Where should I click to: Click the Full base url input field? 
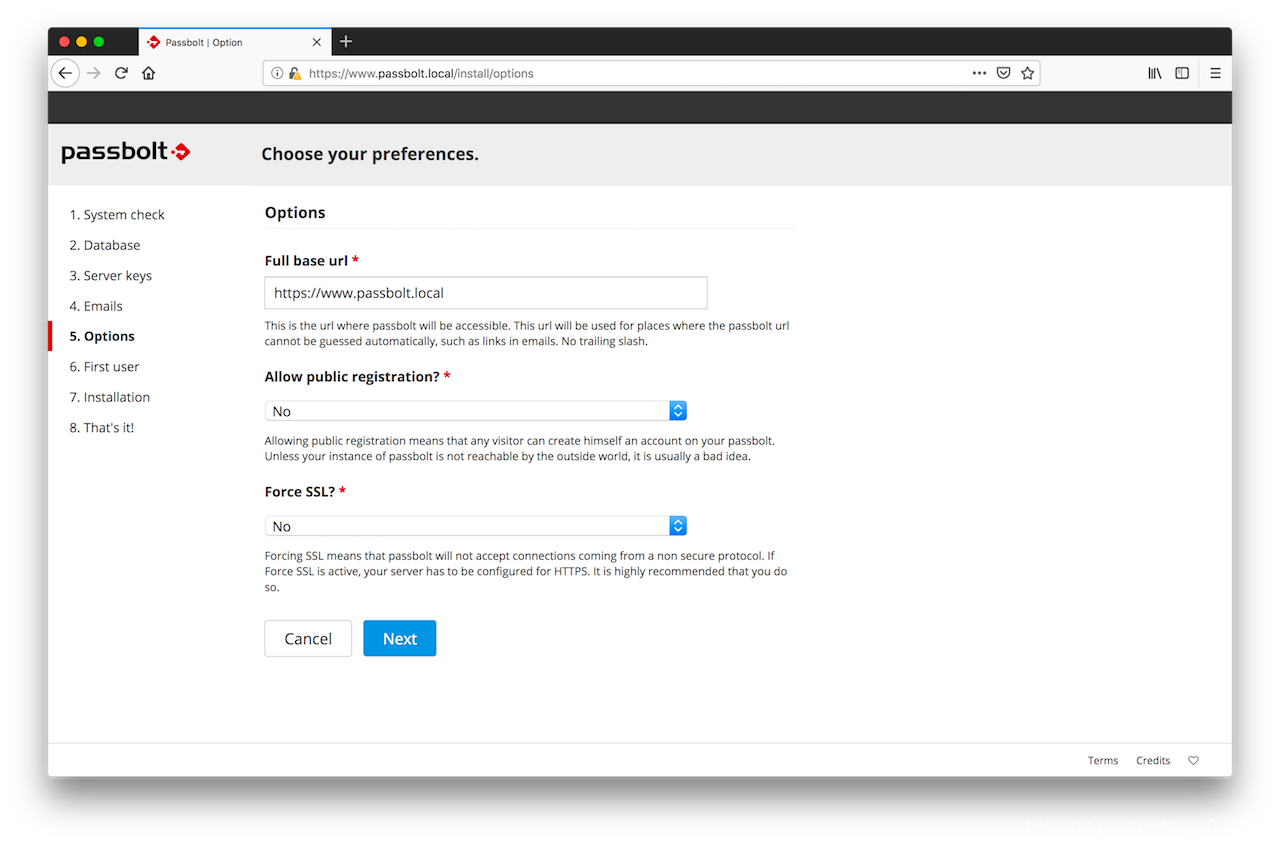pos(486,293)
